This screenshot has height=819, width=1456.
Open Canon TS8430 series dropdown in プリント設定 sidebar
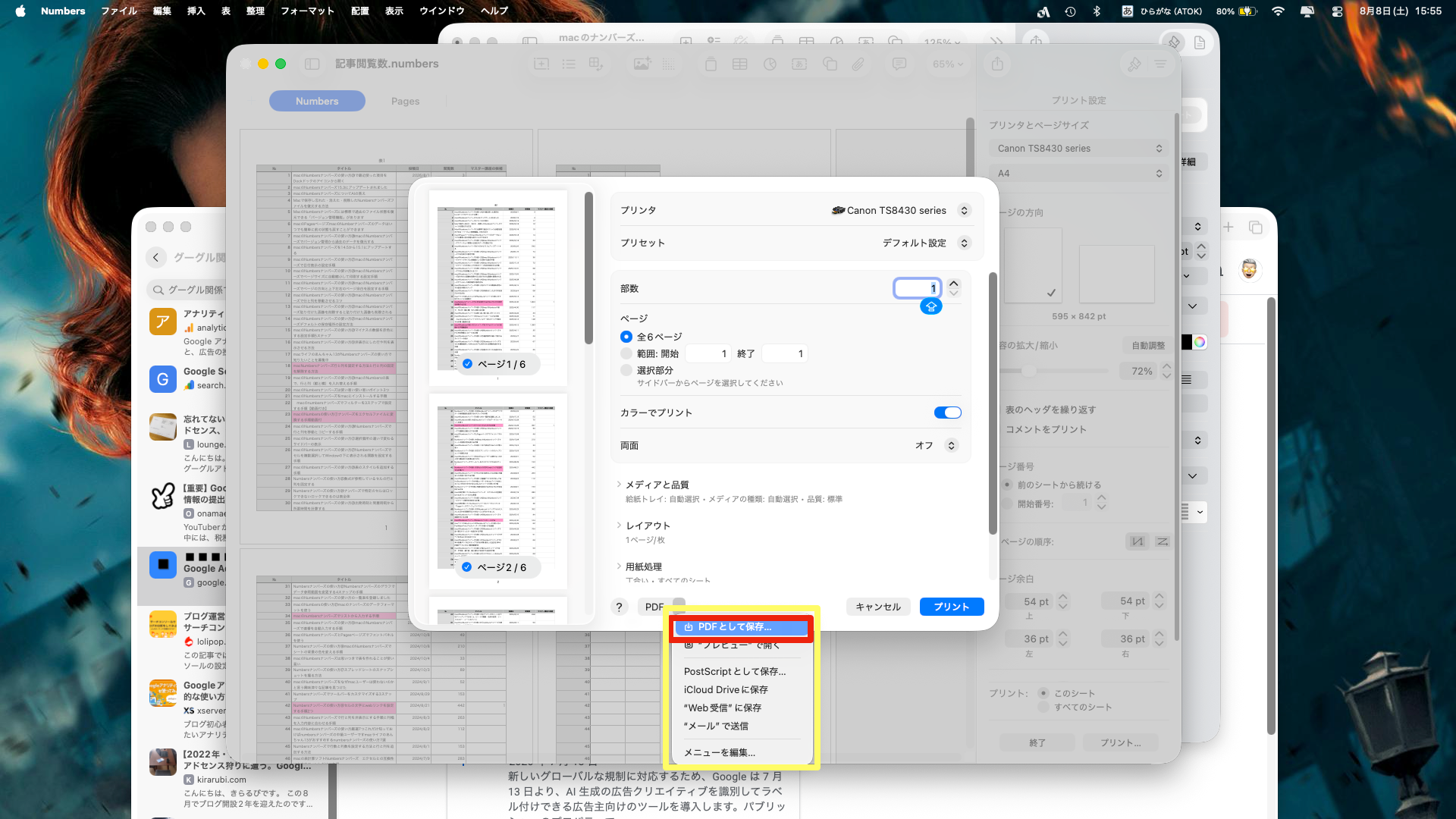coord(1079,149)
